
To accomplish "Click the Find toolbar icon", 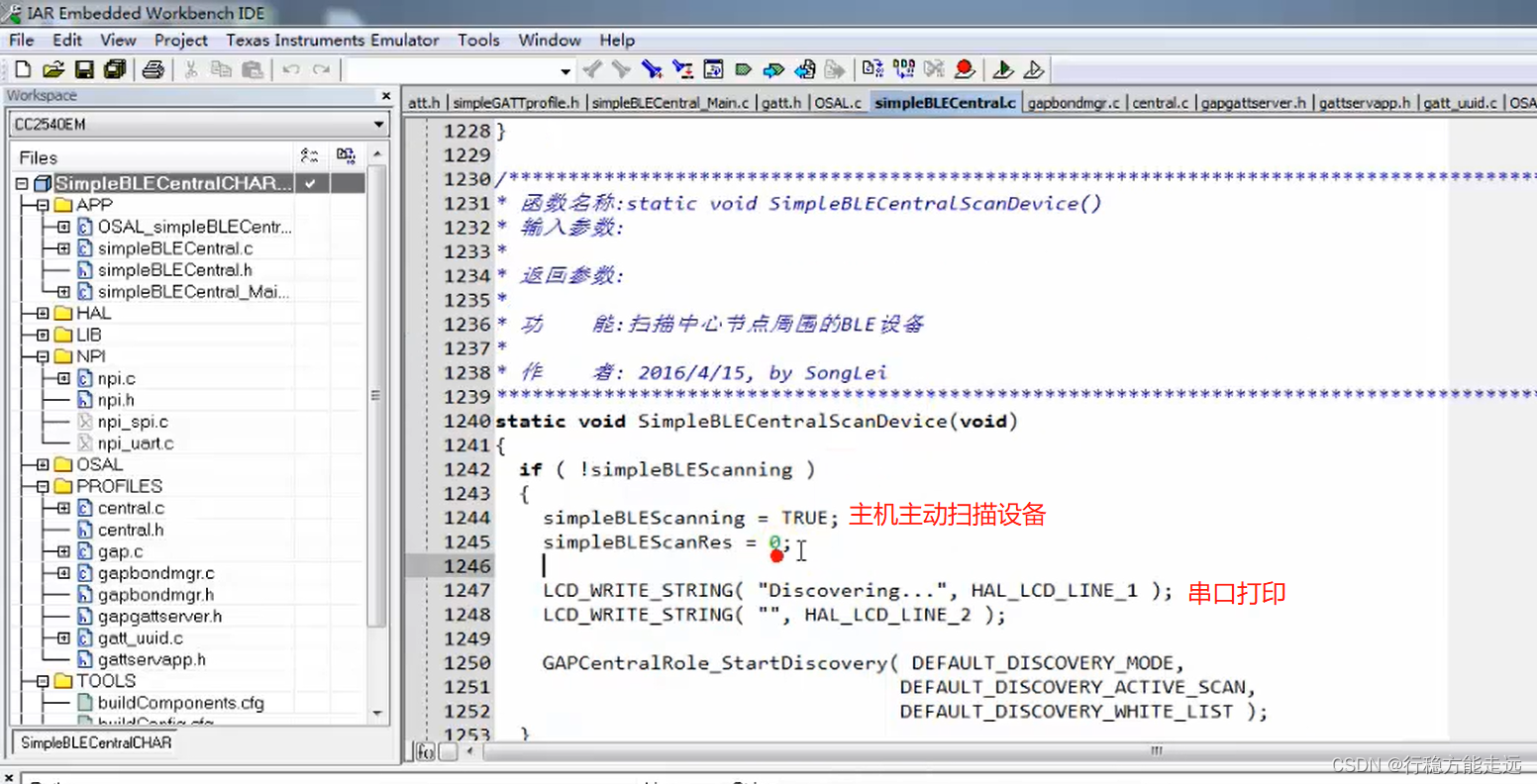I will coord(651,69).
